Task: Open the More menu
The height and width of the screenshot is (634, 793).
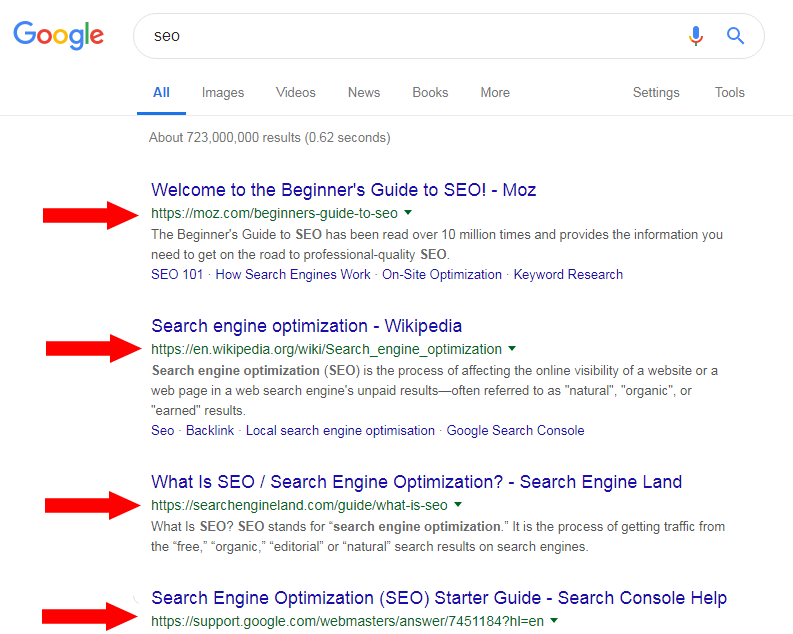Action: [495, 93]
